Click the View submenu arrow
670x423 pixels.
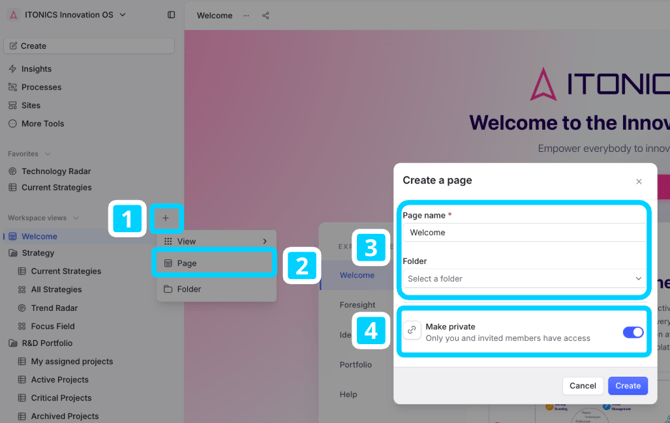point(265,241)
